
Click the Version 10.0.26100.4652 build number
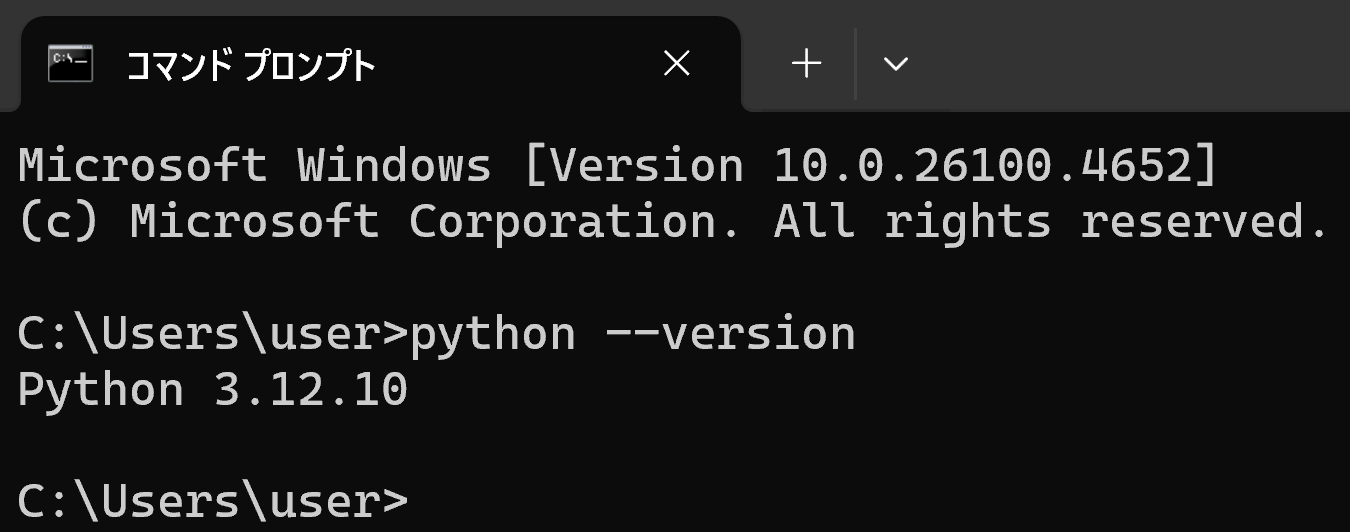[x=870, y=166]
